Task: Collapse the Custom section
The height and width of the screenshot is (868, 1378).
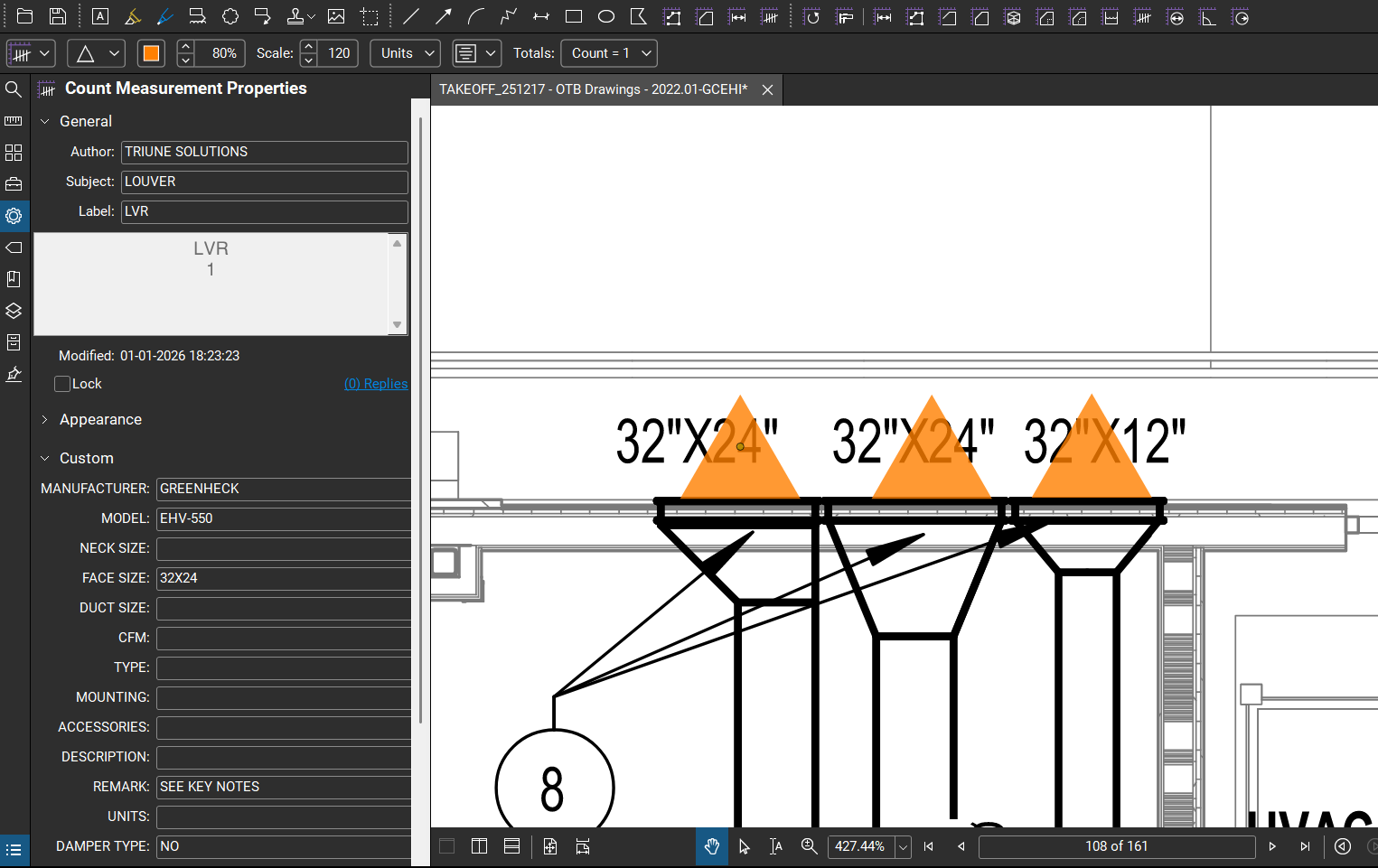Action: (45, 458)
